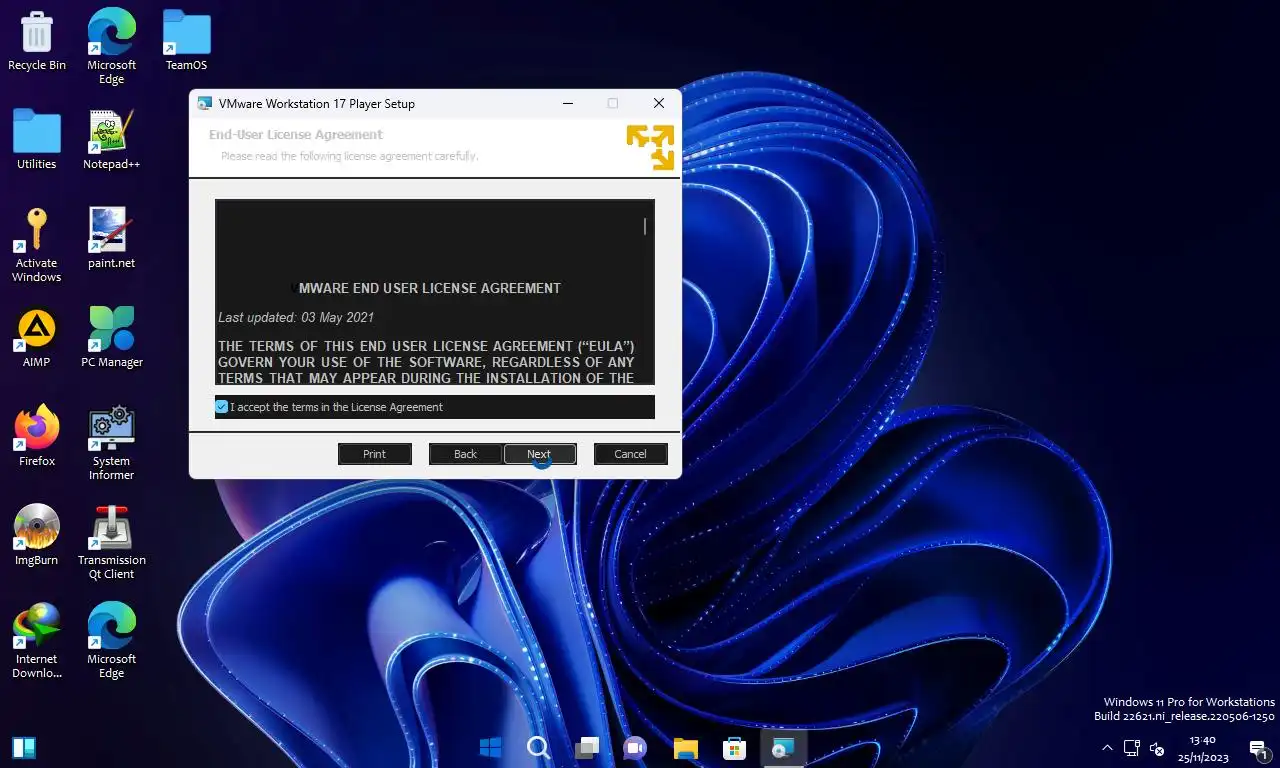1280x768 pixels.
Task: Select the PC Manager desktop icon
Action: click(x=111, y=338)
